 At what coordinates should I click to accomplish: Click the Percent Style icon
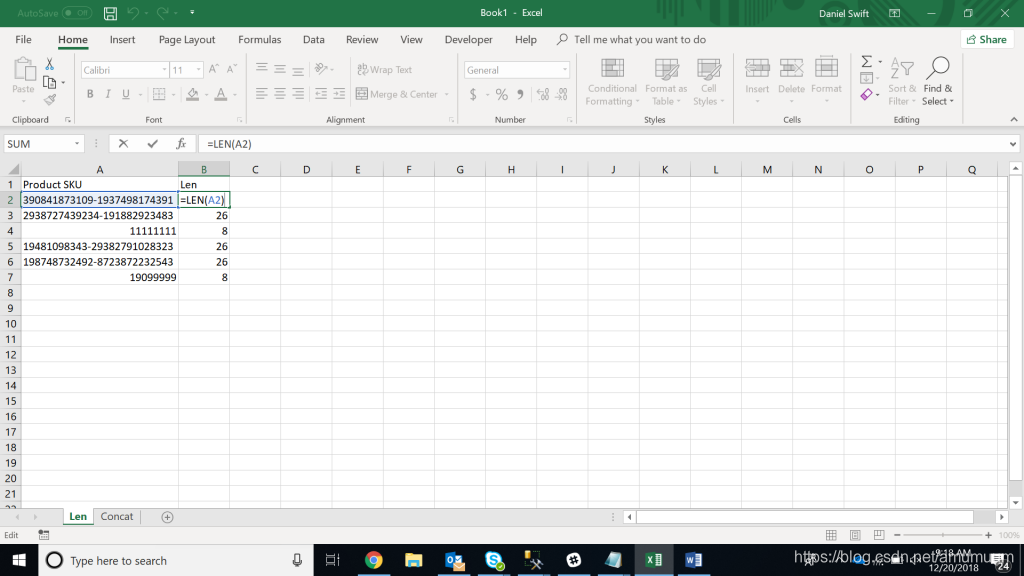pos(501,95)
